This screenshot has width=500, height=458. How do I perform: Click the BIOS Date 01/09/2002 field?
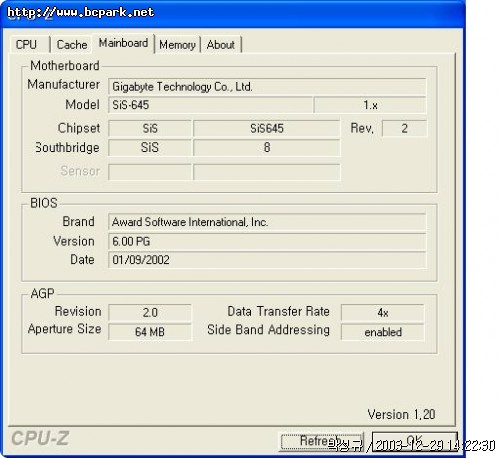[x=267, y=260]
